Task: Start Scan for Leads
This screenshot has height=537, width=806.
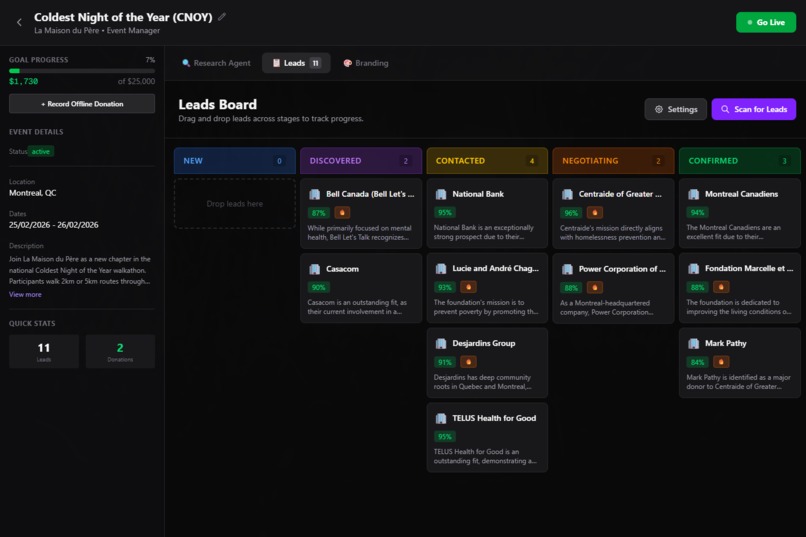Action: pyautogui.click(x=754, y=109)
